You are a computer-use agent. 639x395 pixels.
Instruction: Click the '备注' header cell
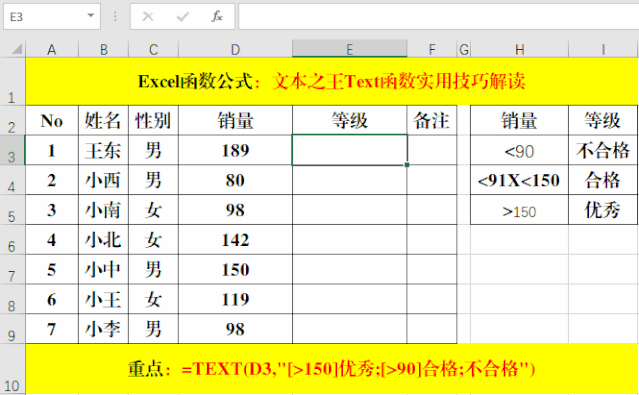pos(432,121)
